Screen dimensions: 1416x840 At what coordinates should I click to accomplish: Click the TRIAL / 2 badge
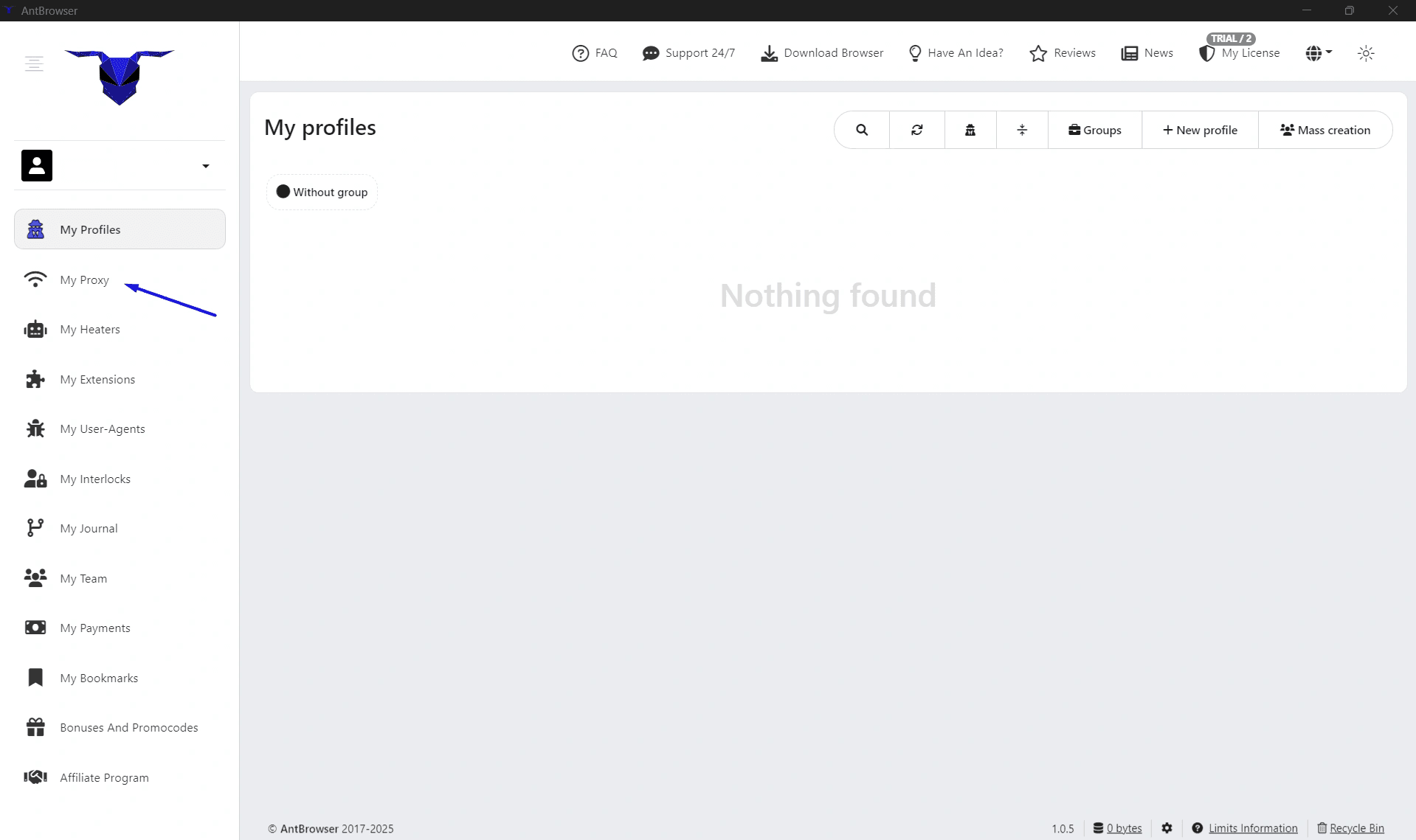pos(1231,38)
